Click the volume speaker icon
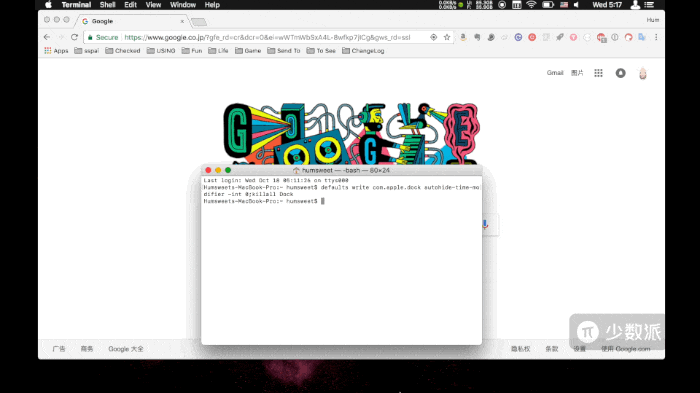The width and height of the screenshot is (700, 393). click(576, 5)
